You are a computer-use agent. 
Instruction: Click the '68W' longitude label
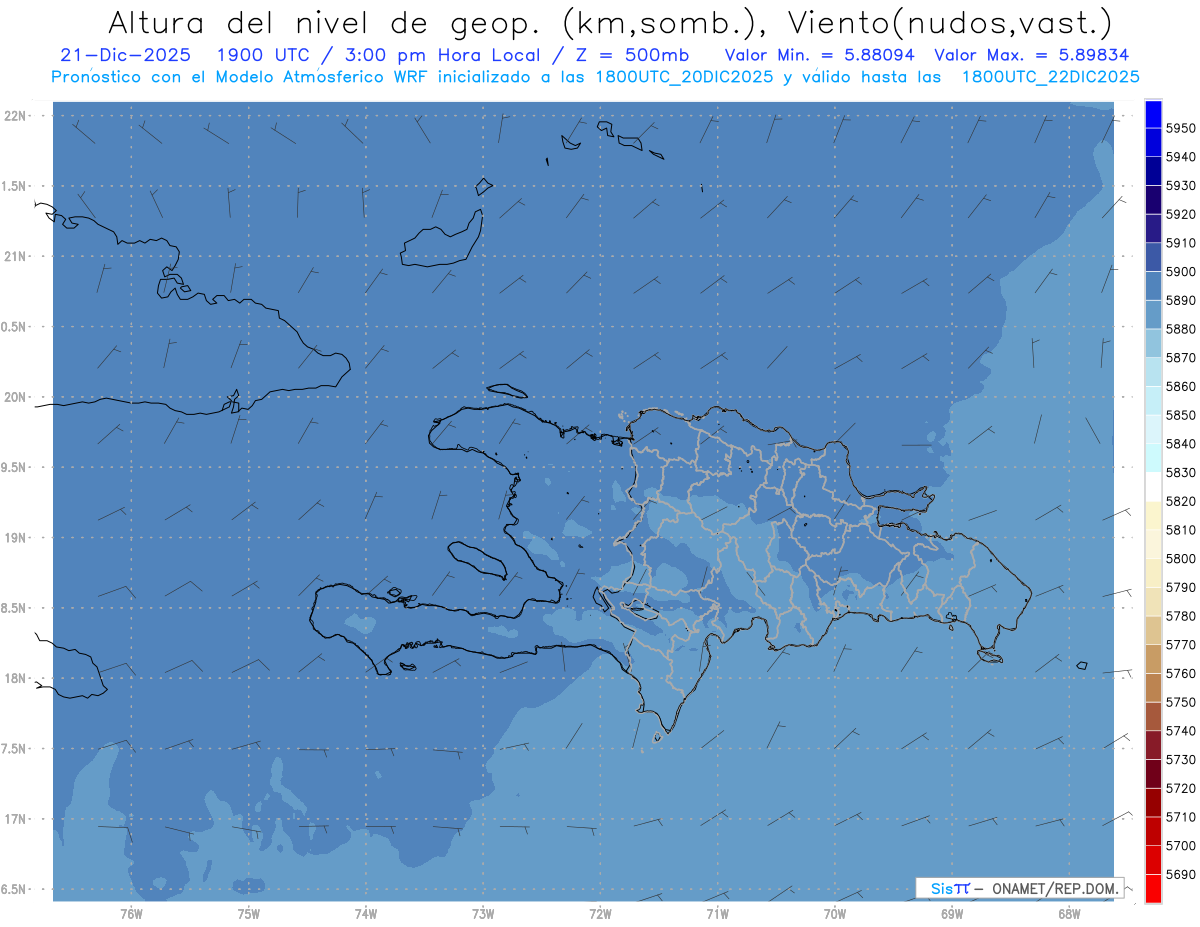[1069, 913]
